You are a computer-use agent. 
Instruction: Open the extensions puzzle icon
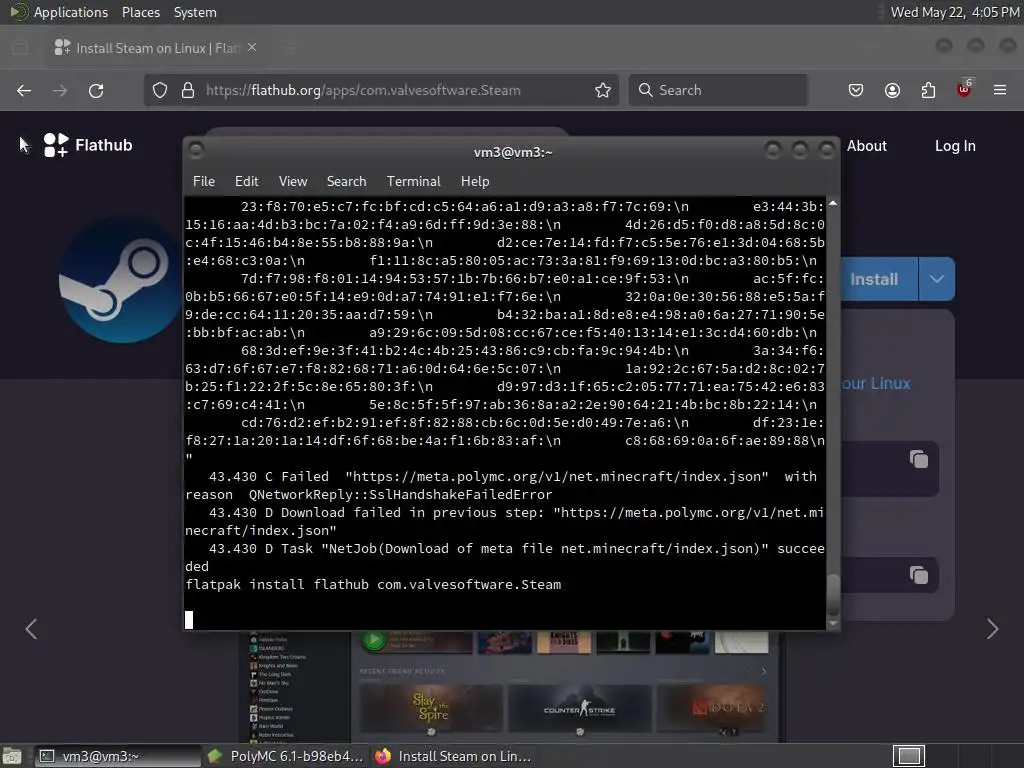point(928,90)
